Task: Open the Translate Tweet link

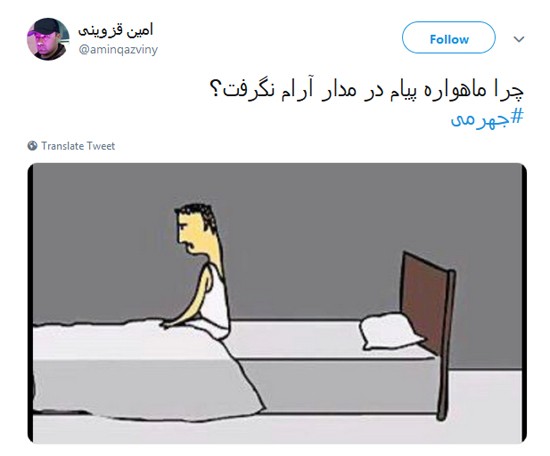Action: pos(78,146)
